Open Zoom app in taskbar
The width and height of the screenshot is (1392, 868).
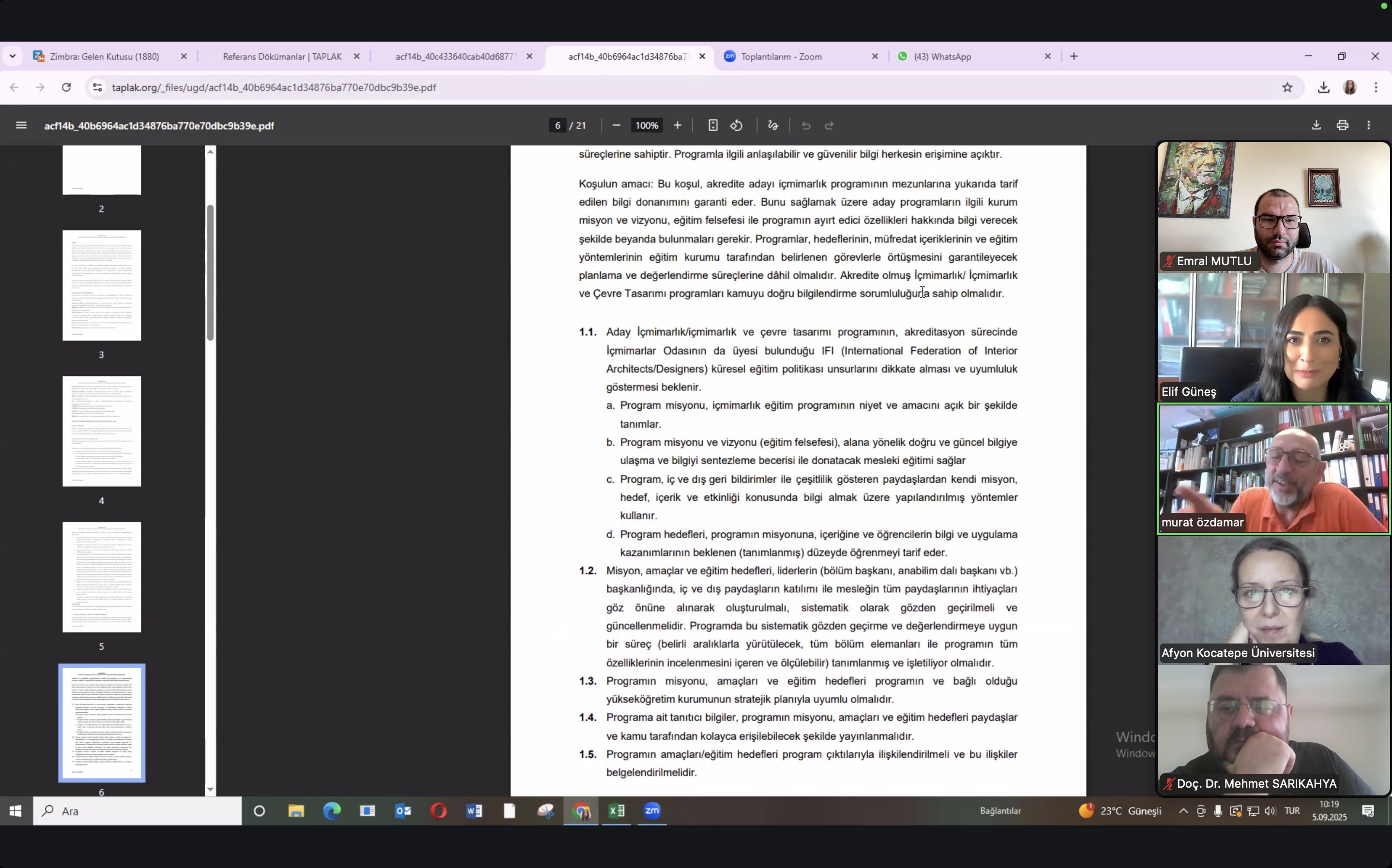pyautogui.click(x=652, y=810)
